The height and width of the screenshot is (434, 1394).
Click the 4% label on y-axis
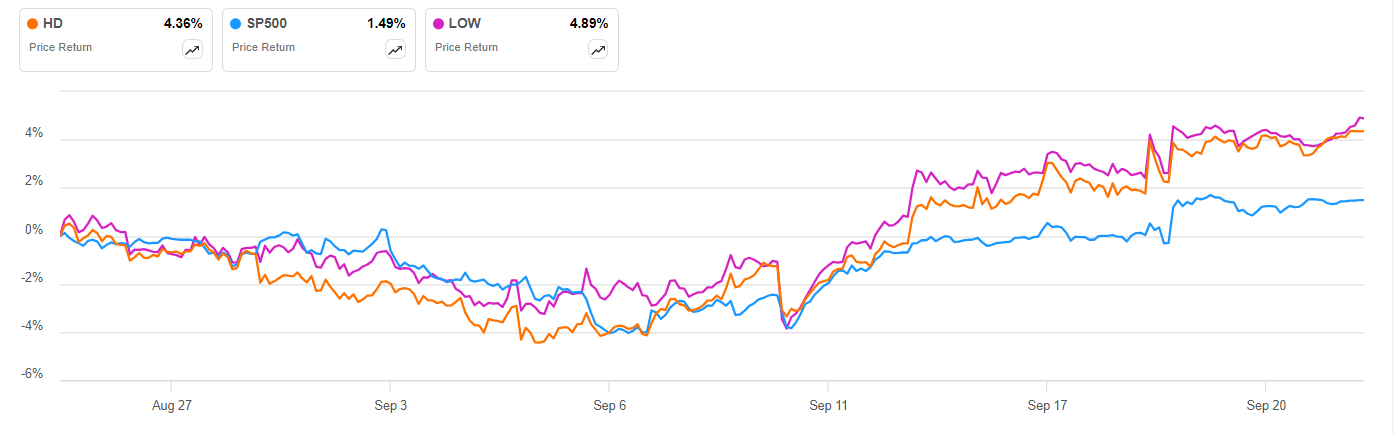34,133
